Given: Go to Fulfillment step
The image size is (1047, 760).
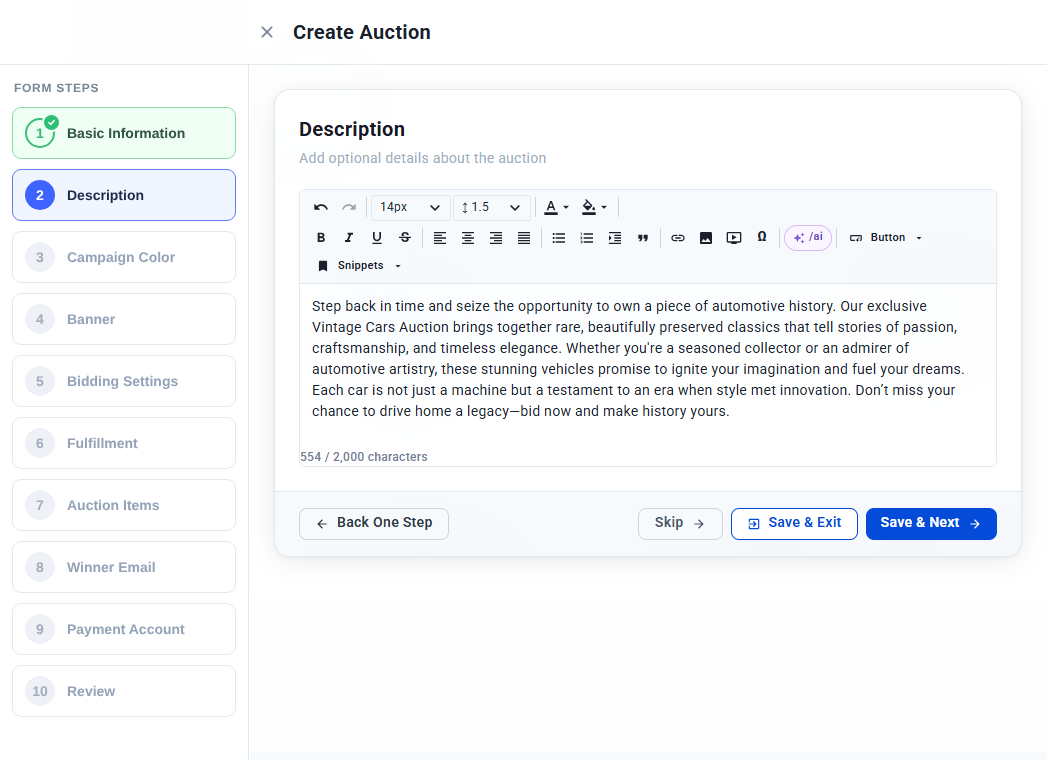Looking at the screenshot, I should pyautogui.click(x=124, y=443).
